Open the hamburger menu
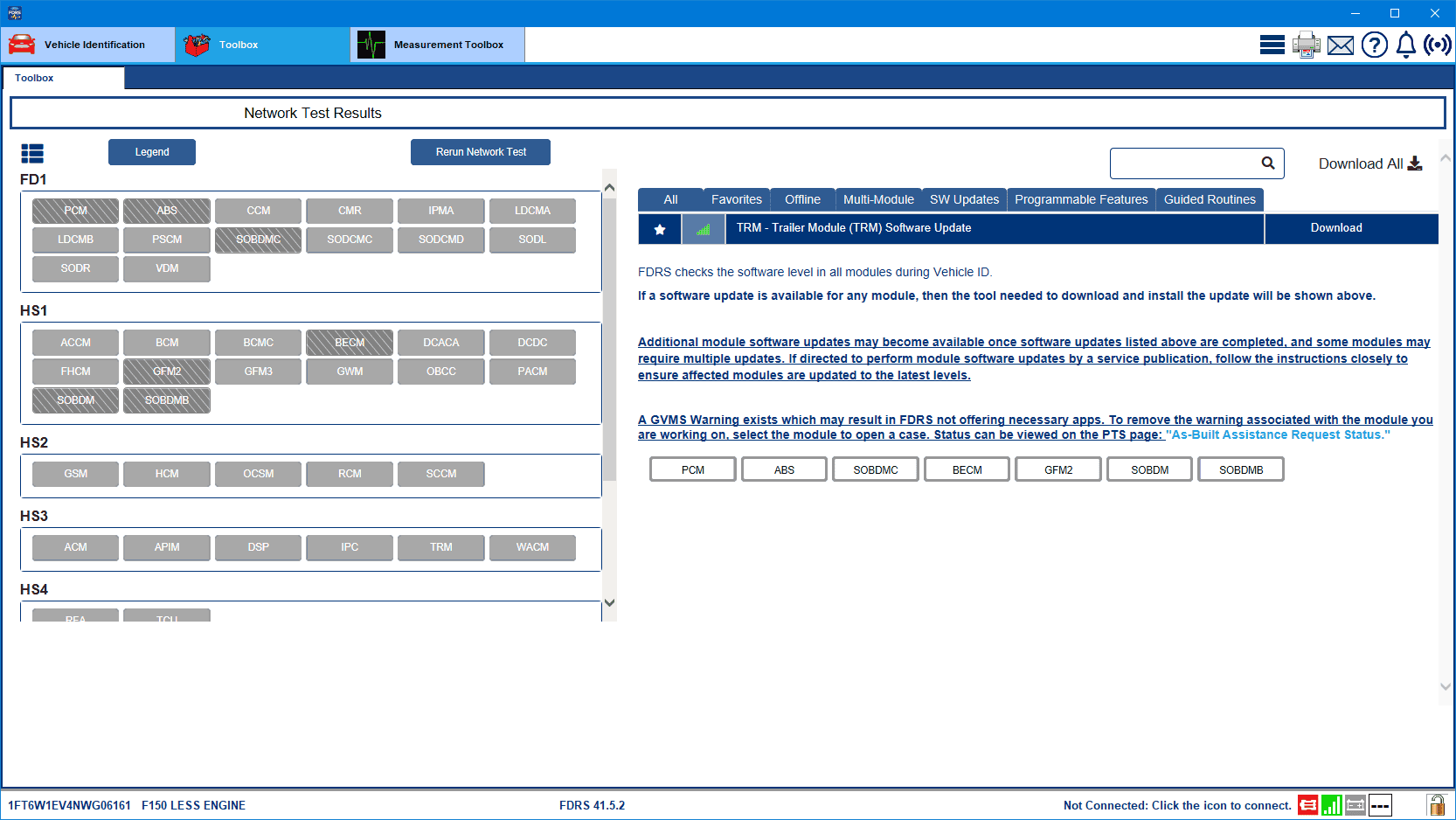 click(1272, 44)
